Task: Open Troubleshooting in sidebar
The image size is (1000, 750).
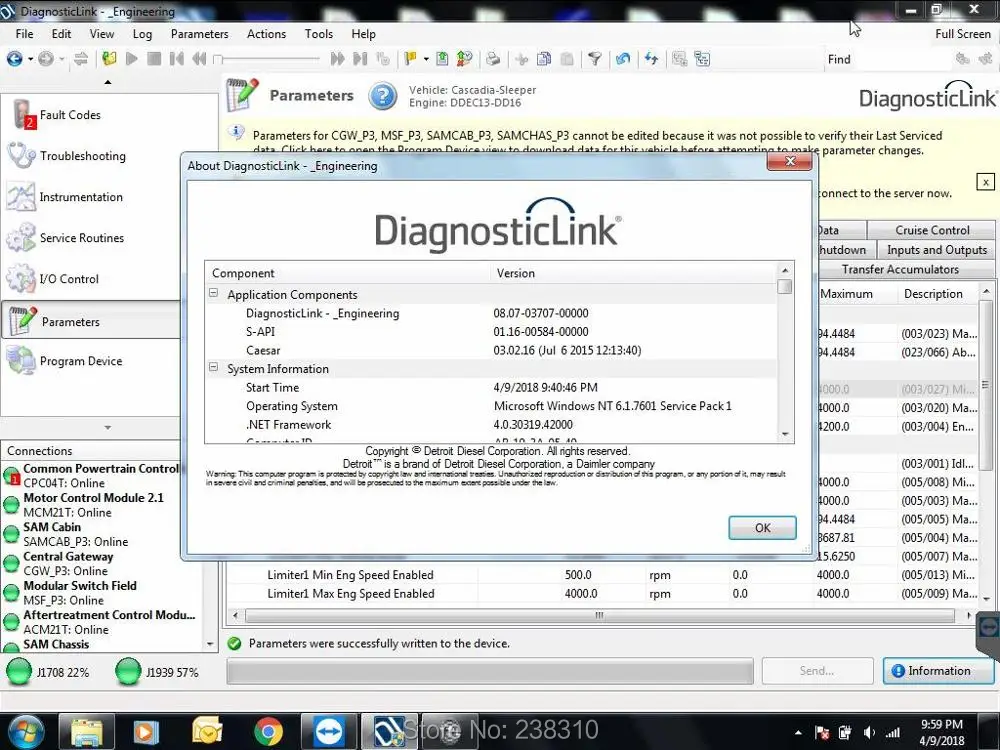Action: pos(82,156)
